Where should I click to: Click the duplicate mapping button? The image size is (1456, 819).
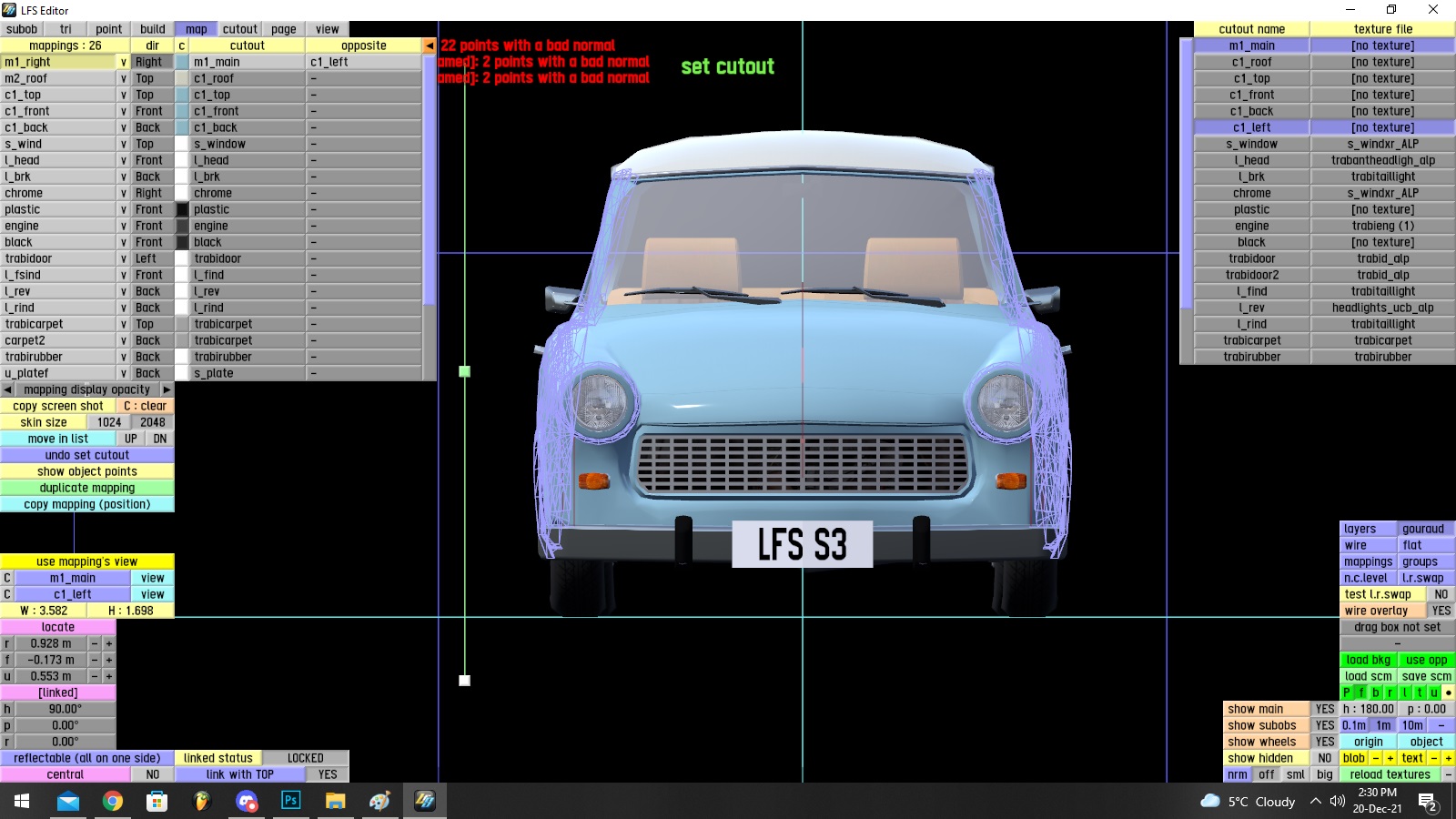point(87,488)
